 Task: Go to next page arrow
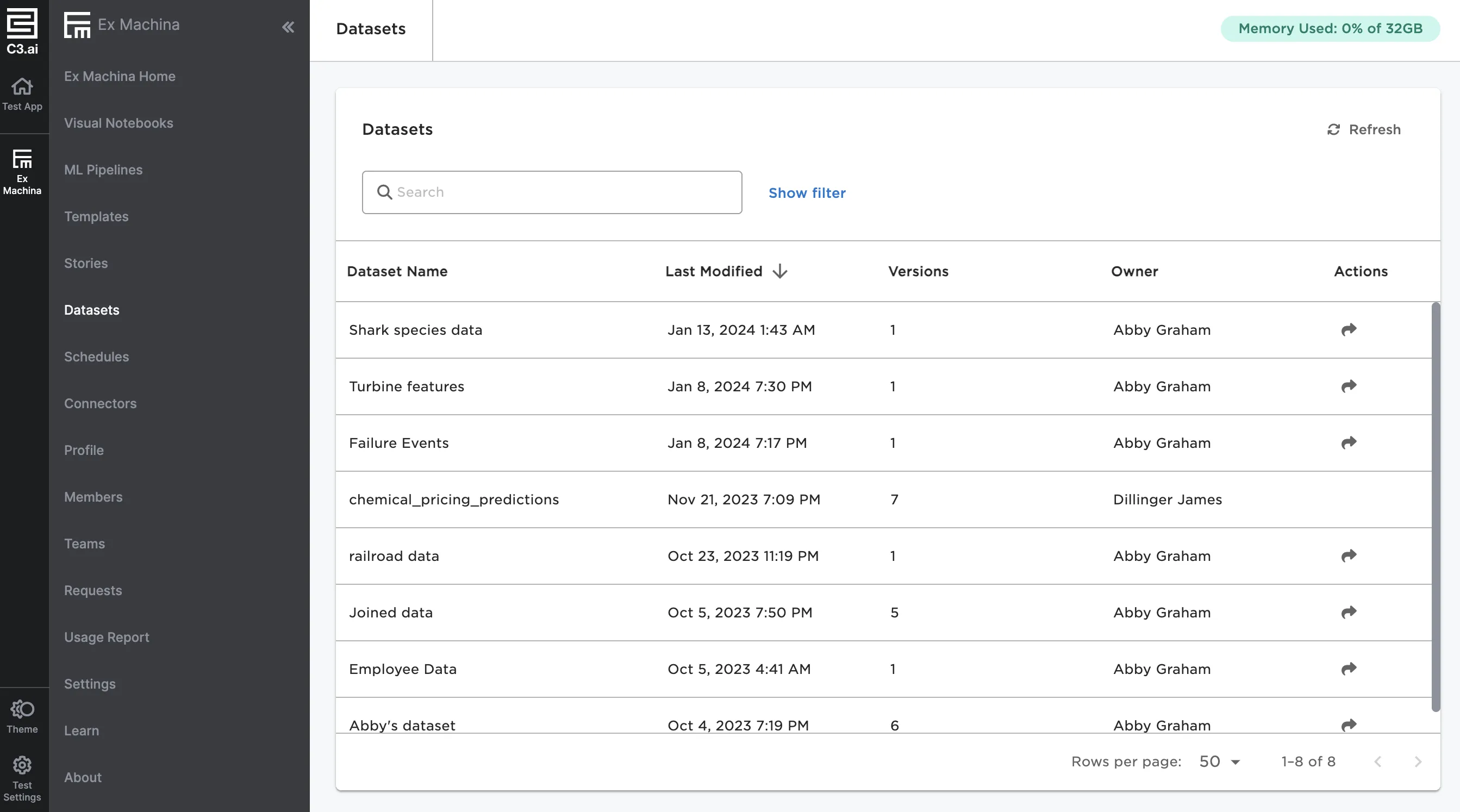point(1418,761)
